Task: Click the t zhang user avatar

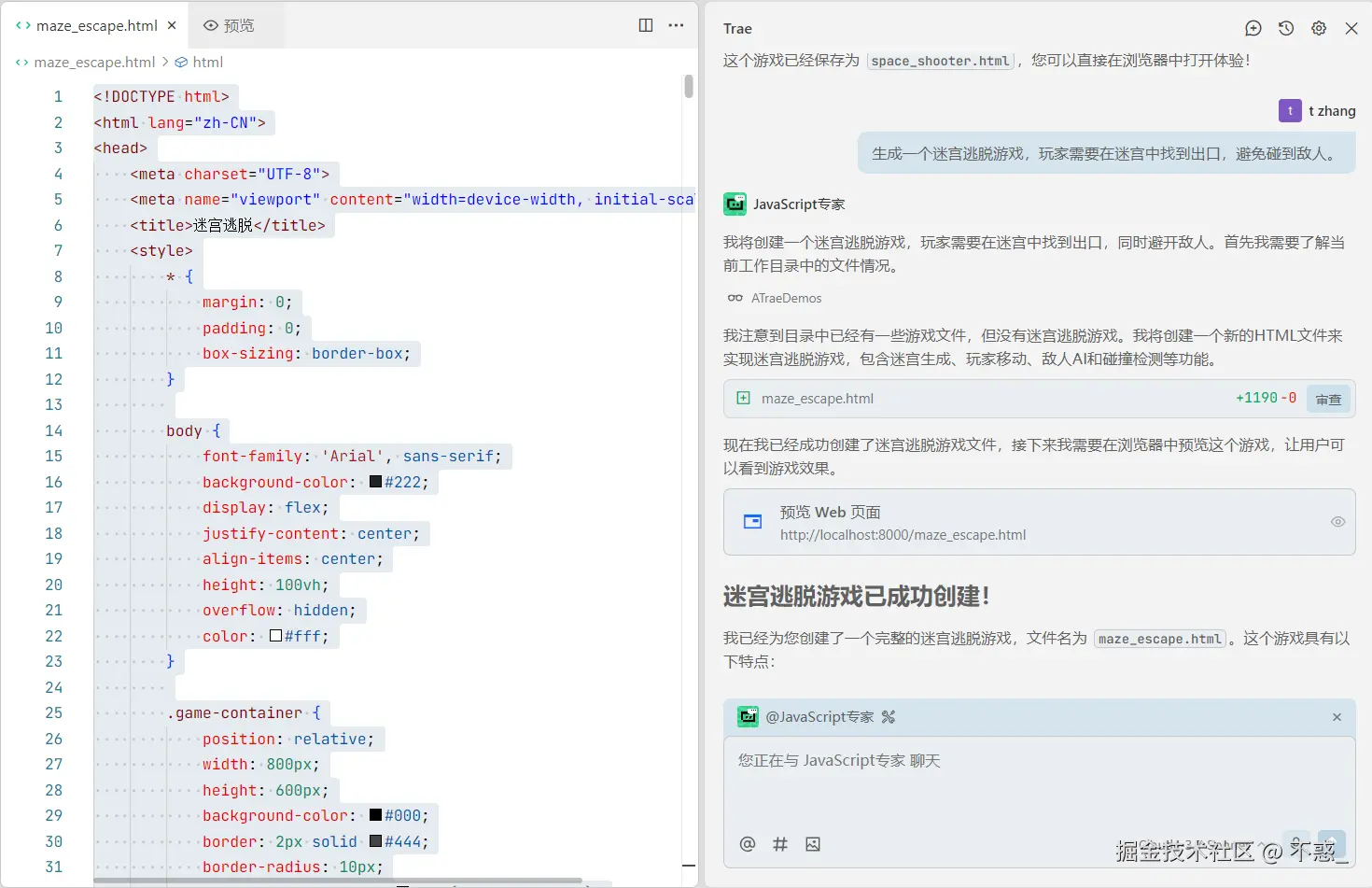Action: [x=1290, y=110]
